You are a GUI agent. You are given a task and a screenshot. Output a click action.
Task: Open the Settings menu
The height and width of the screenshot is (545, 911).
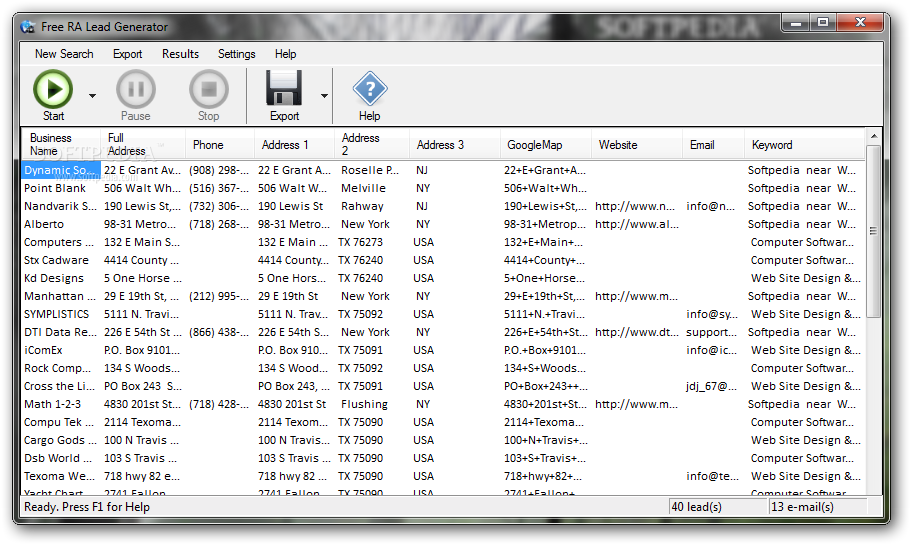[x=236, y=54]
